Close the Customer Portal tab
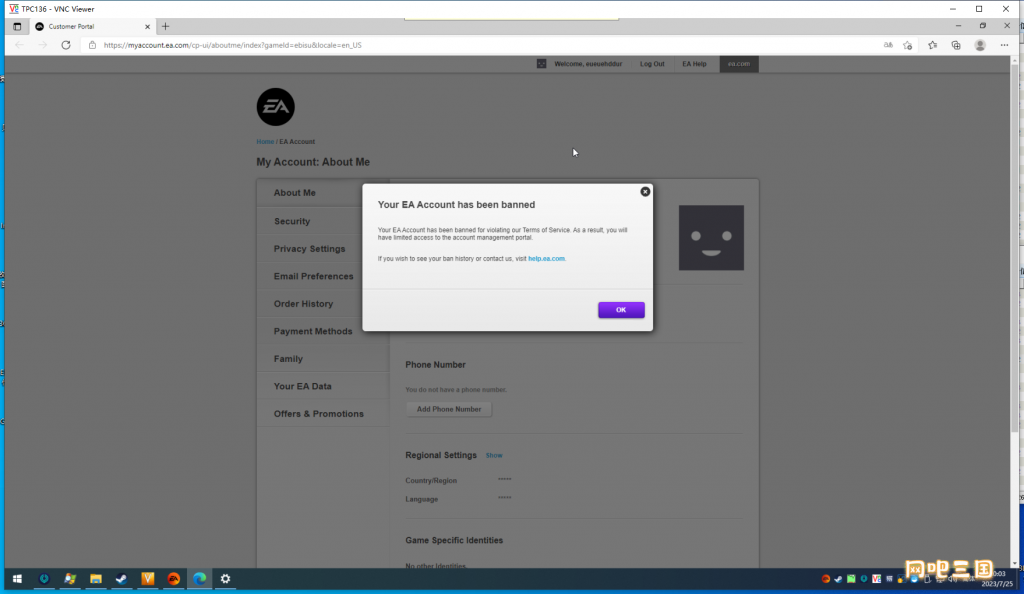This screenshot has height=594, width=1024. point(148,27)
